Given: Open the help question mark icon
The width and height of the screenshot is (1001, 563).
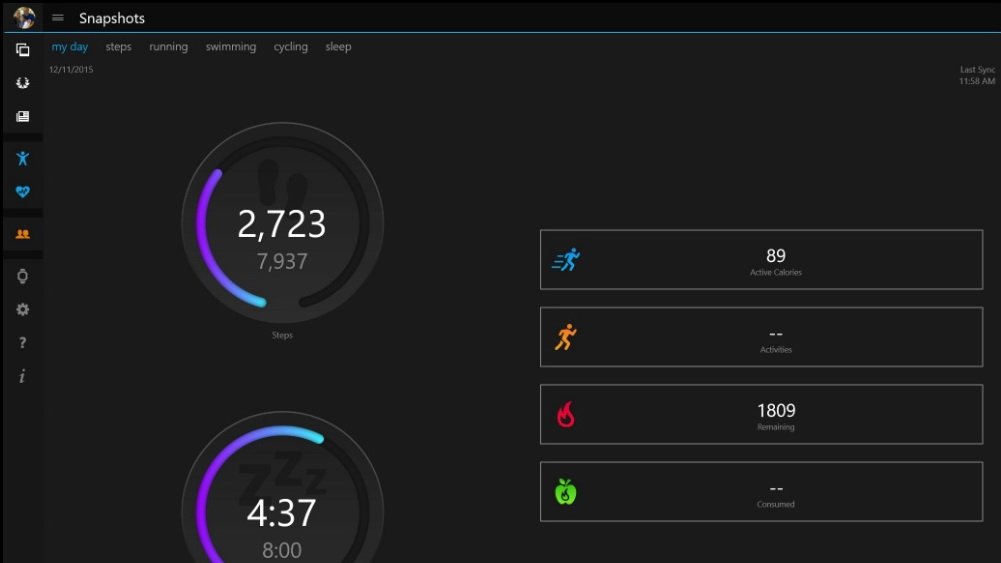Looking at the screenshot, I should 22,343.
